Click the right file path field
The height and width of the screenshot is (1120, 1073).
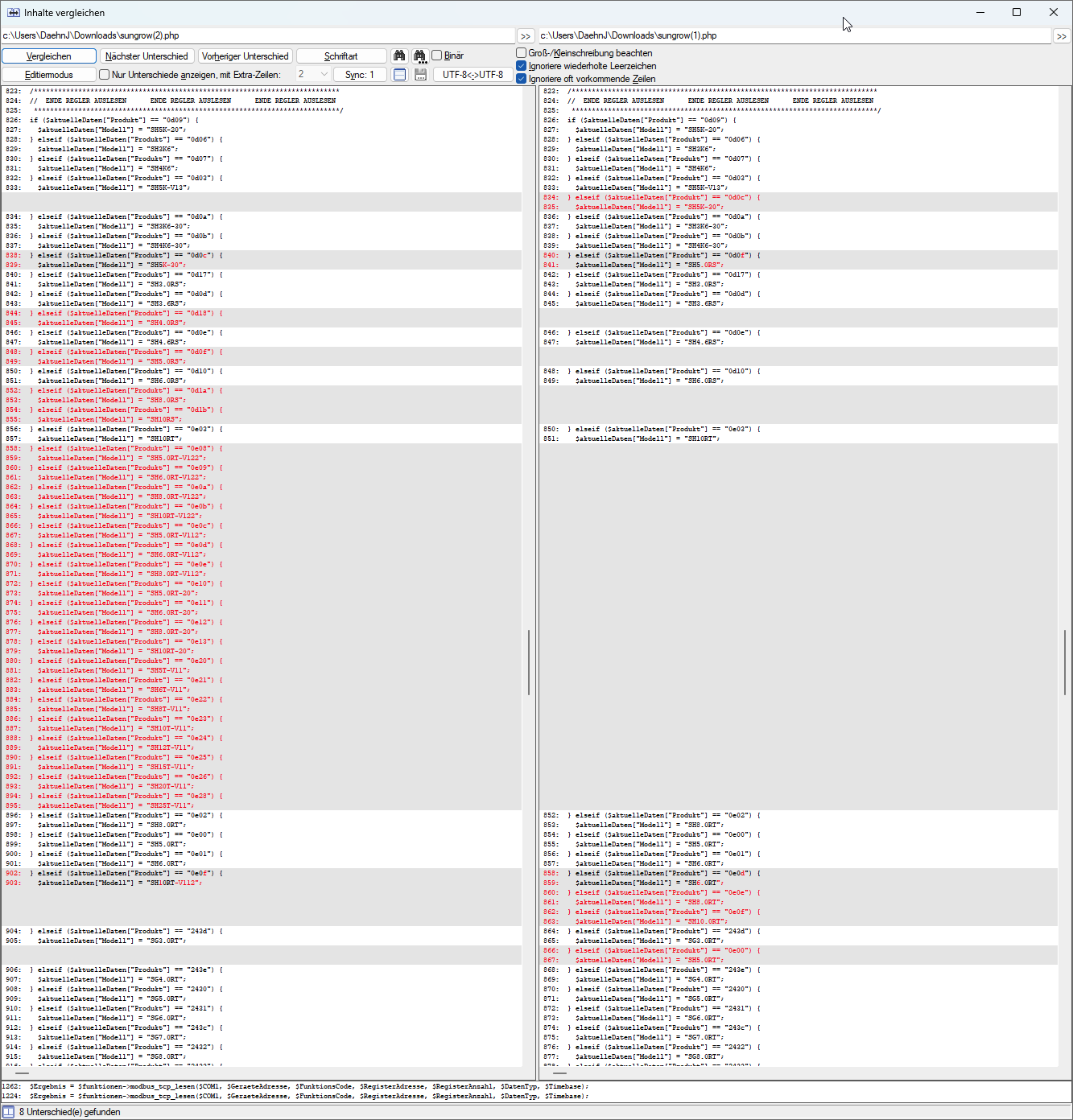click(x=793, y=35)
